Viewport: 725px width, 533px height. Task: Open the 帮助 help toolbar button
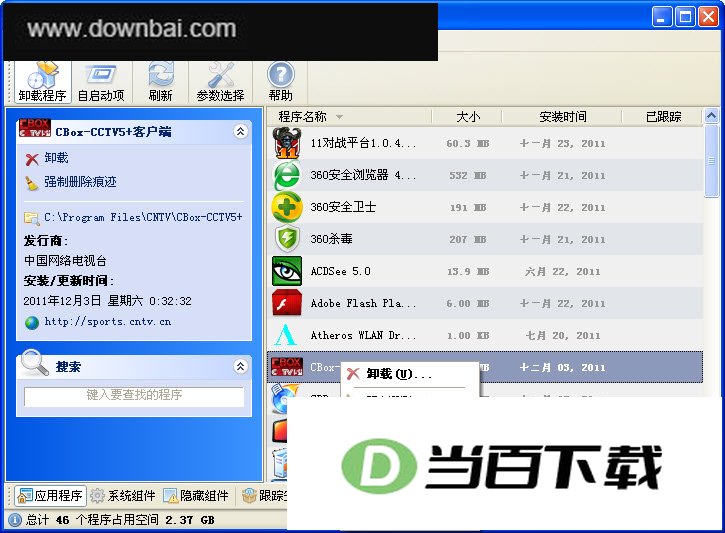tap(281, 82)
